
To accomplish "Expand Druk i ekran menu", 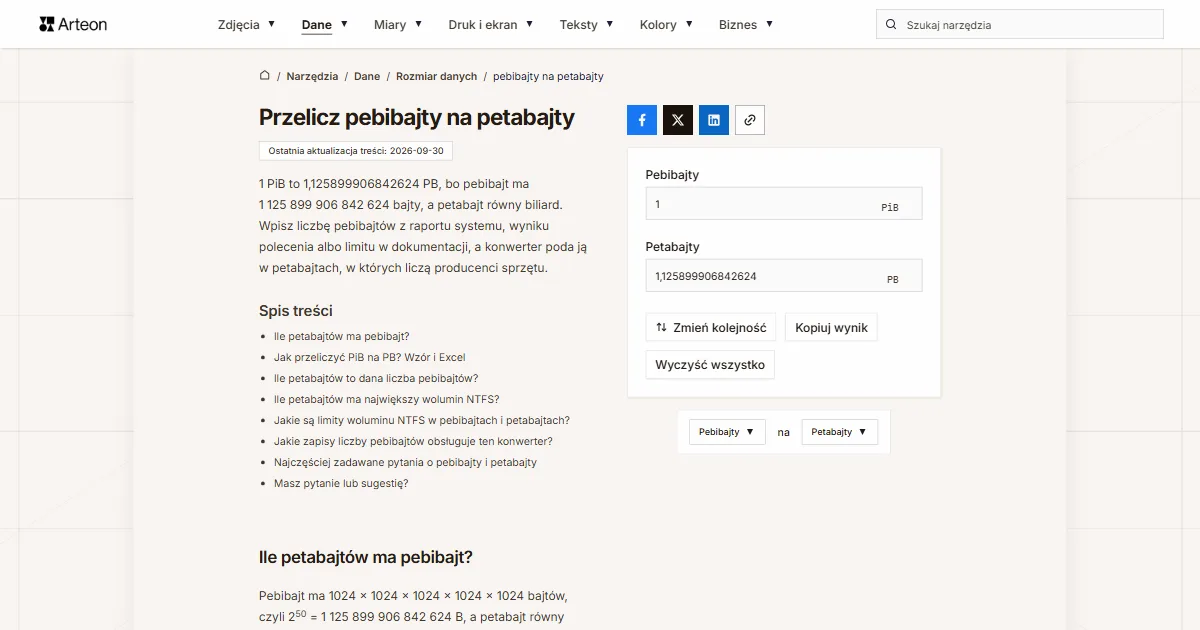I will click(491, 24).
